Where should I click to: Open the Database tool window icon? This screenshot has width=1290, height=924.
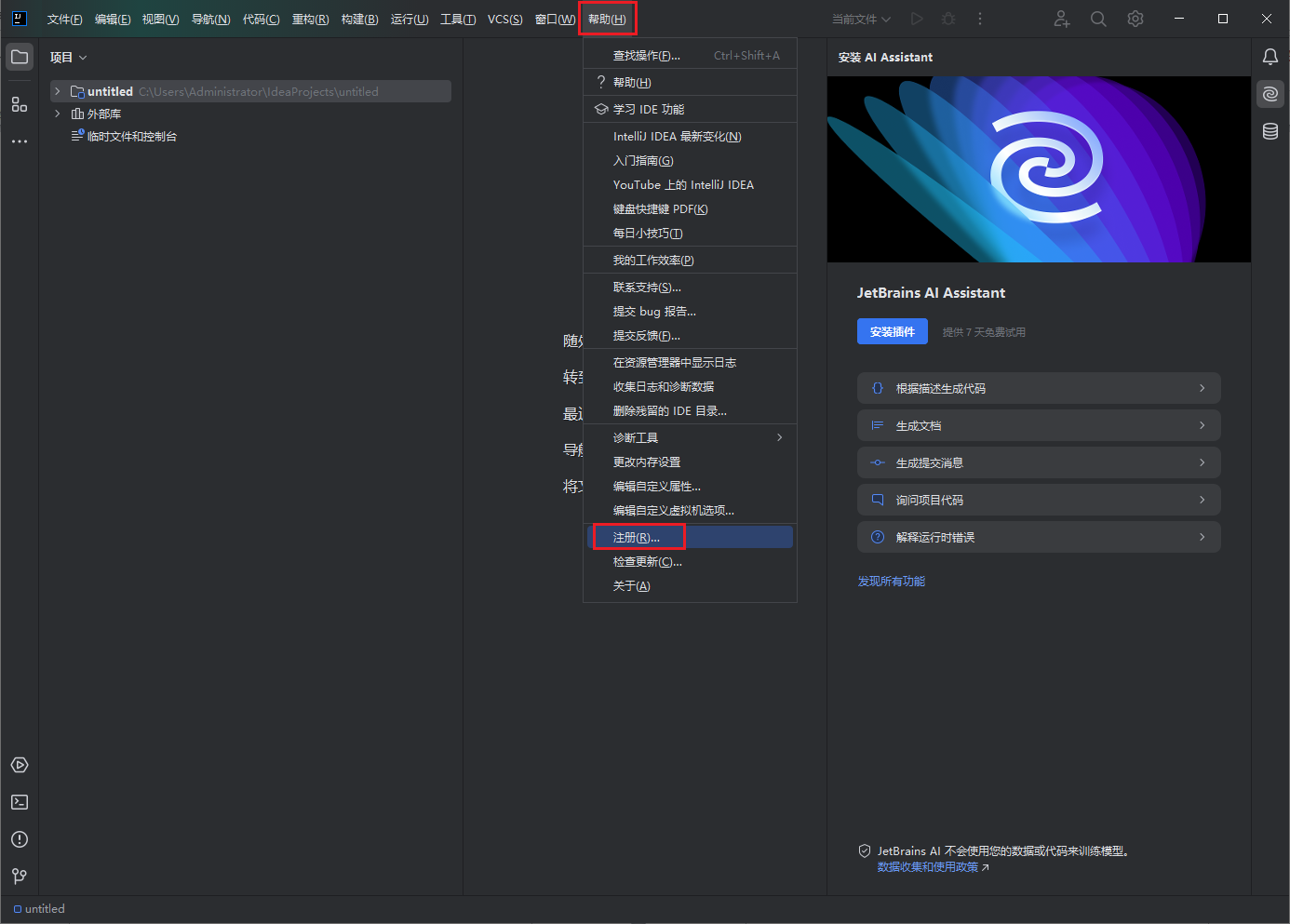[1270, 131]
